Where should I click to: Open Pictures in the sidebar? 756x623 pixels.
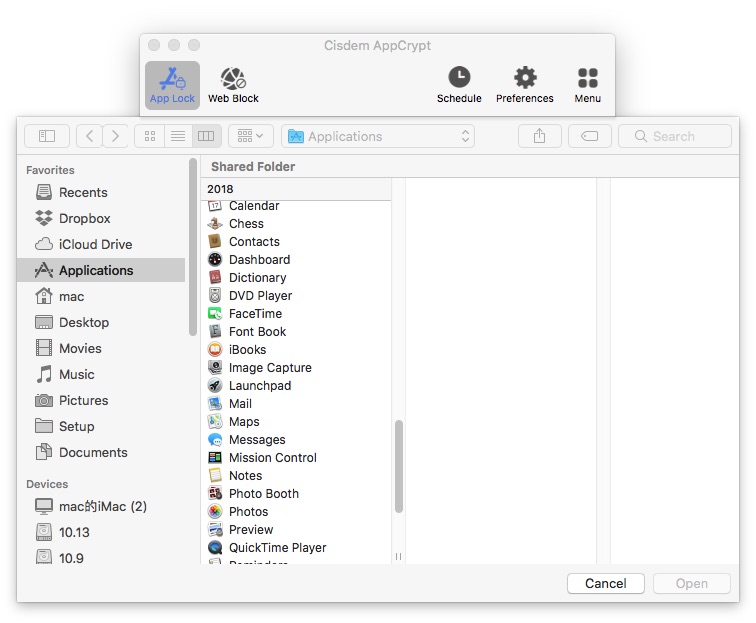coord(101,401)
